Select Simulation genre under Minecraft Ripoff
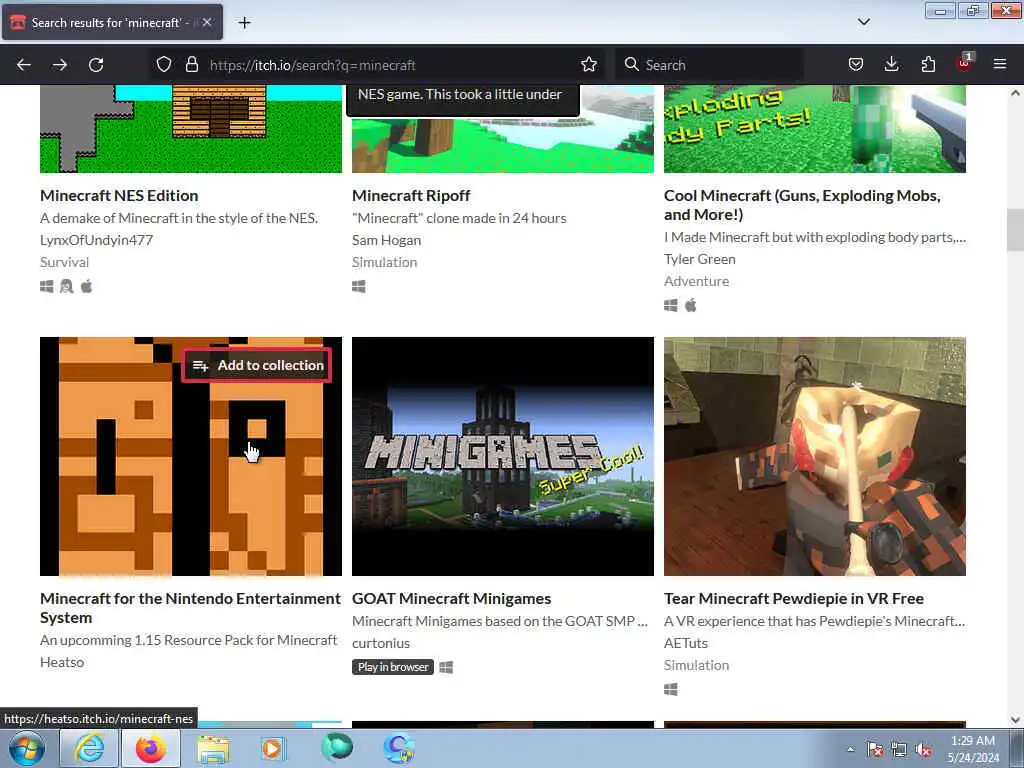This screenshot has height=768, width=1024. [x=384, y=262]
